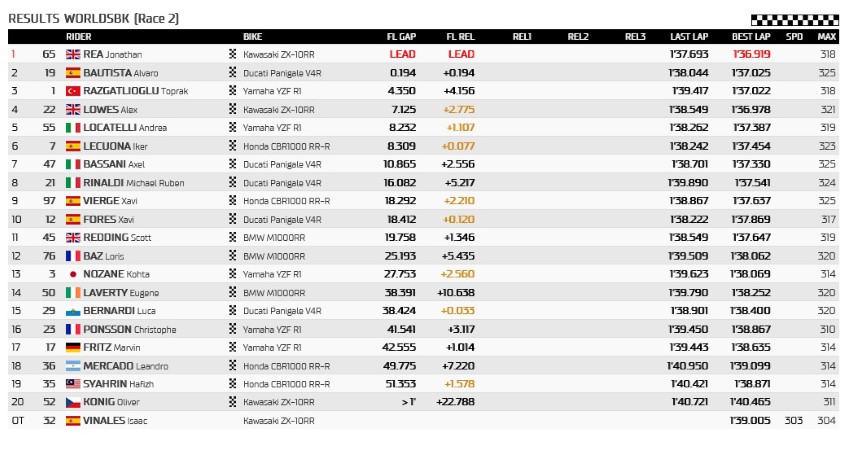Sort by the FL GAP column header
The height and width of the screenshot is (473, 854).
[x=401, y=37]
